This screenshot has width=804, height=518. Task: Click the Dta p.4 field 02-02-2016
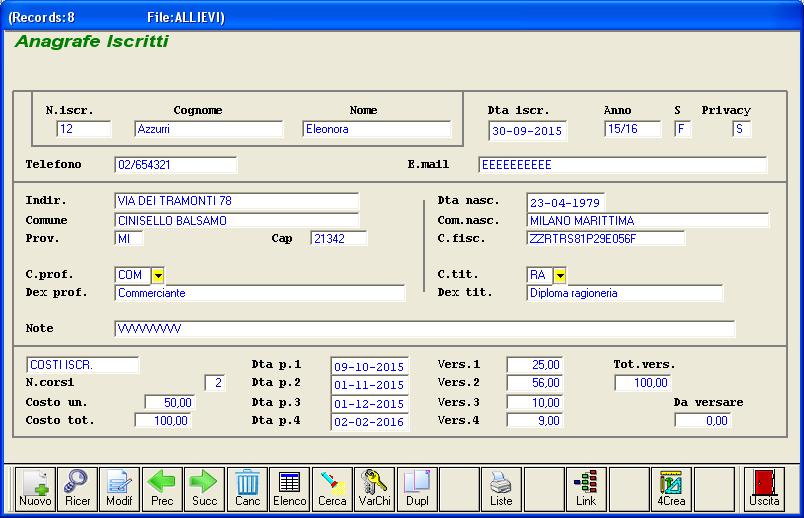[370, 422]
